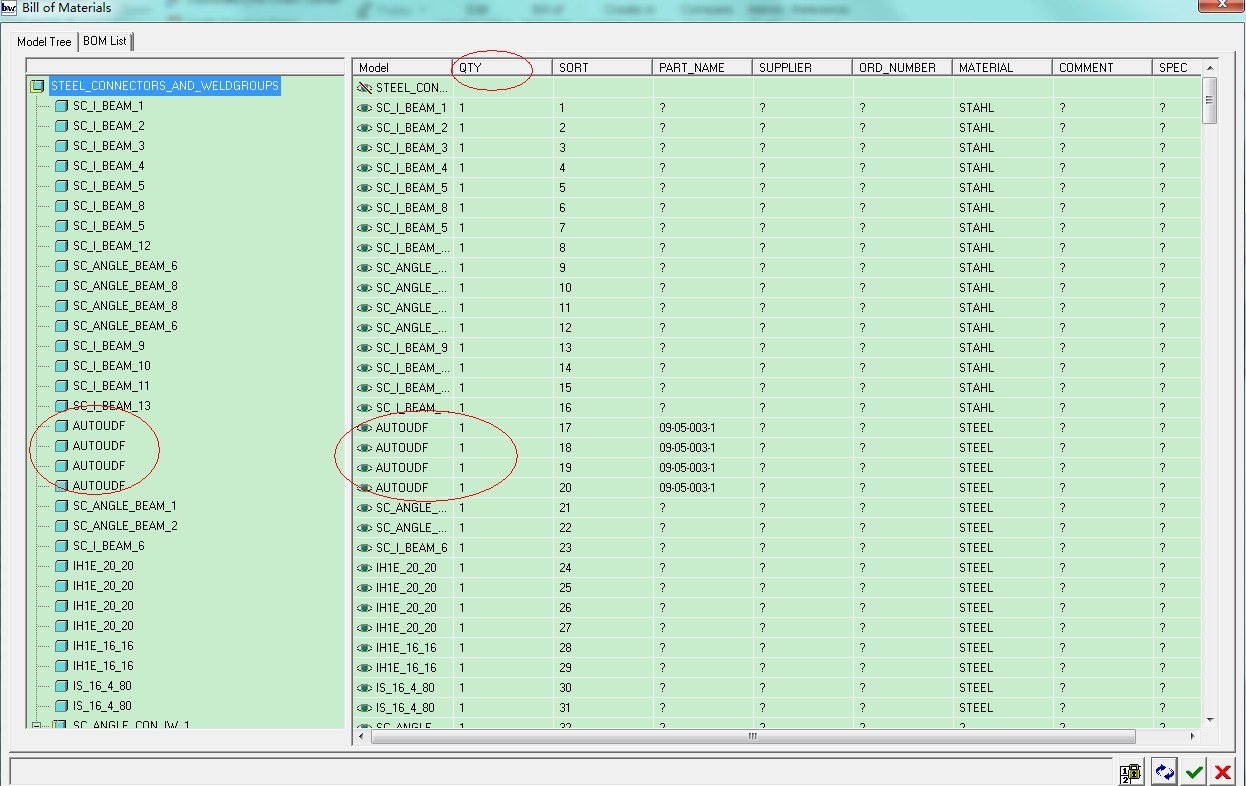
Task: Click the IH1E_20_20 model cell with SORT 26
Action: pyautogui.click(x=406, y=608)
